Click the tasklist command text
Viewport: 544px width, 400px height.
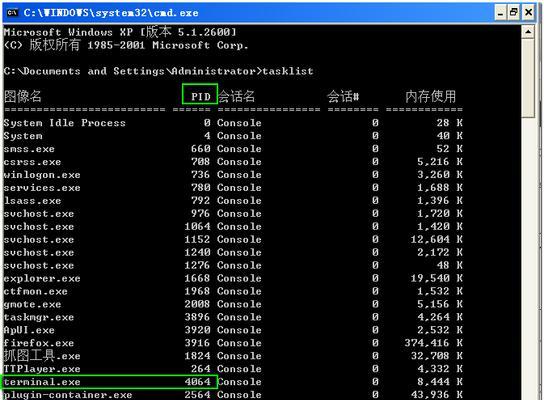(288, 71)
